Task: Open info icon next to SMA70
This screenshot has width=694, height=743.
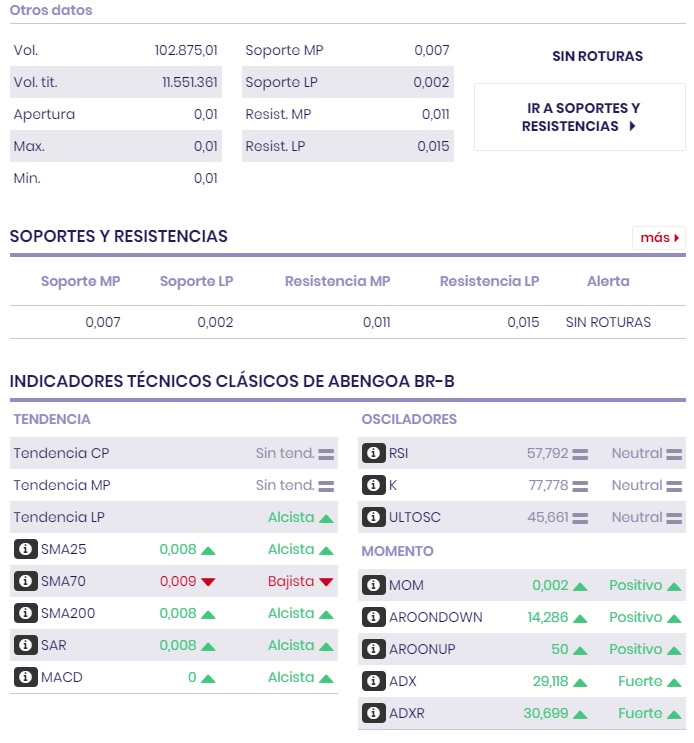Action: pos(26,581)
